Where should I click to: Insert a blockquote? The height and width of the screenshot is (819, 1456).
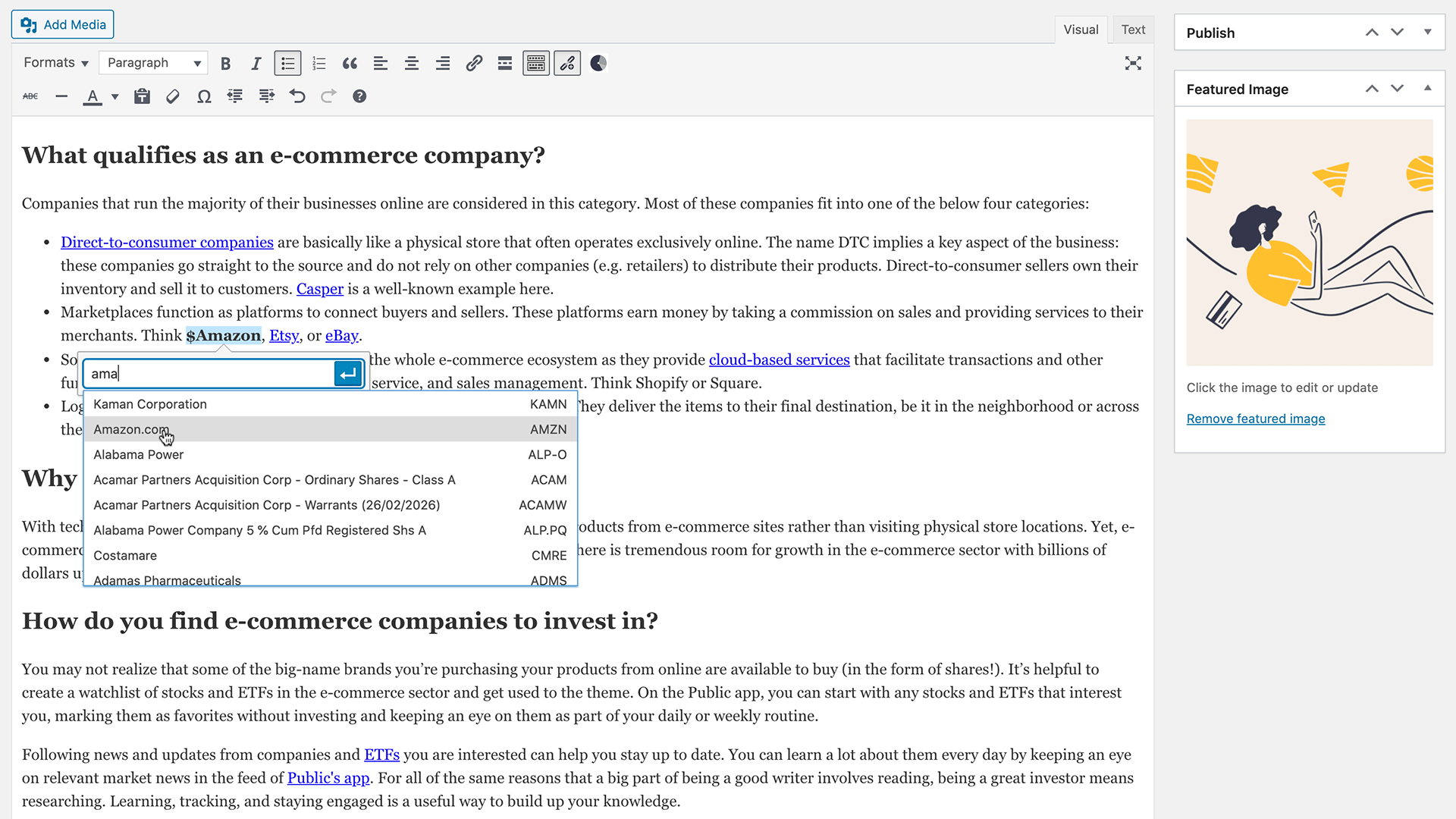(x=350, y=63)
